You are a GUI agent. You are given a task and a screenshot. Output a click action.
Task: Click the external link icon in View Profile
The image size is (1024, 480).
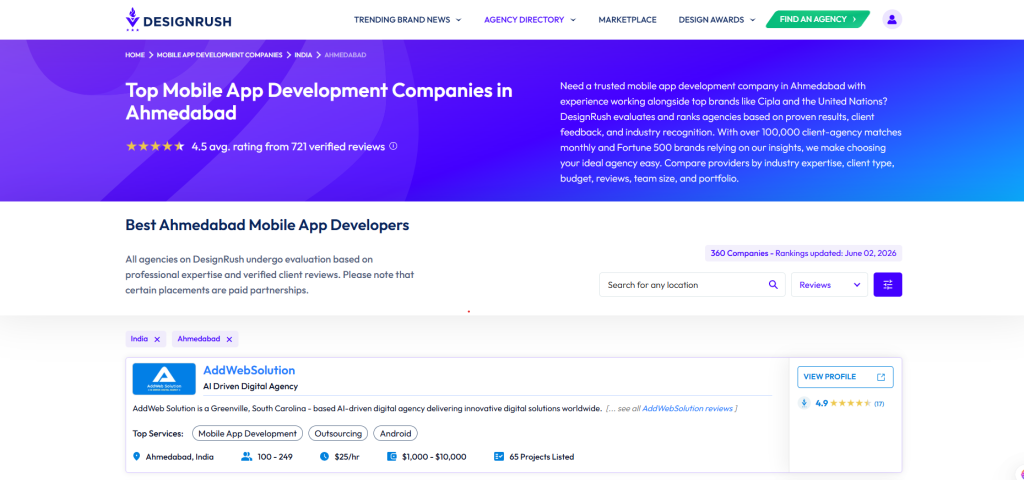[x=881, y=377]
